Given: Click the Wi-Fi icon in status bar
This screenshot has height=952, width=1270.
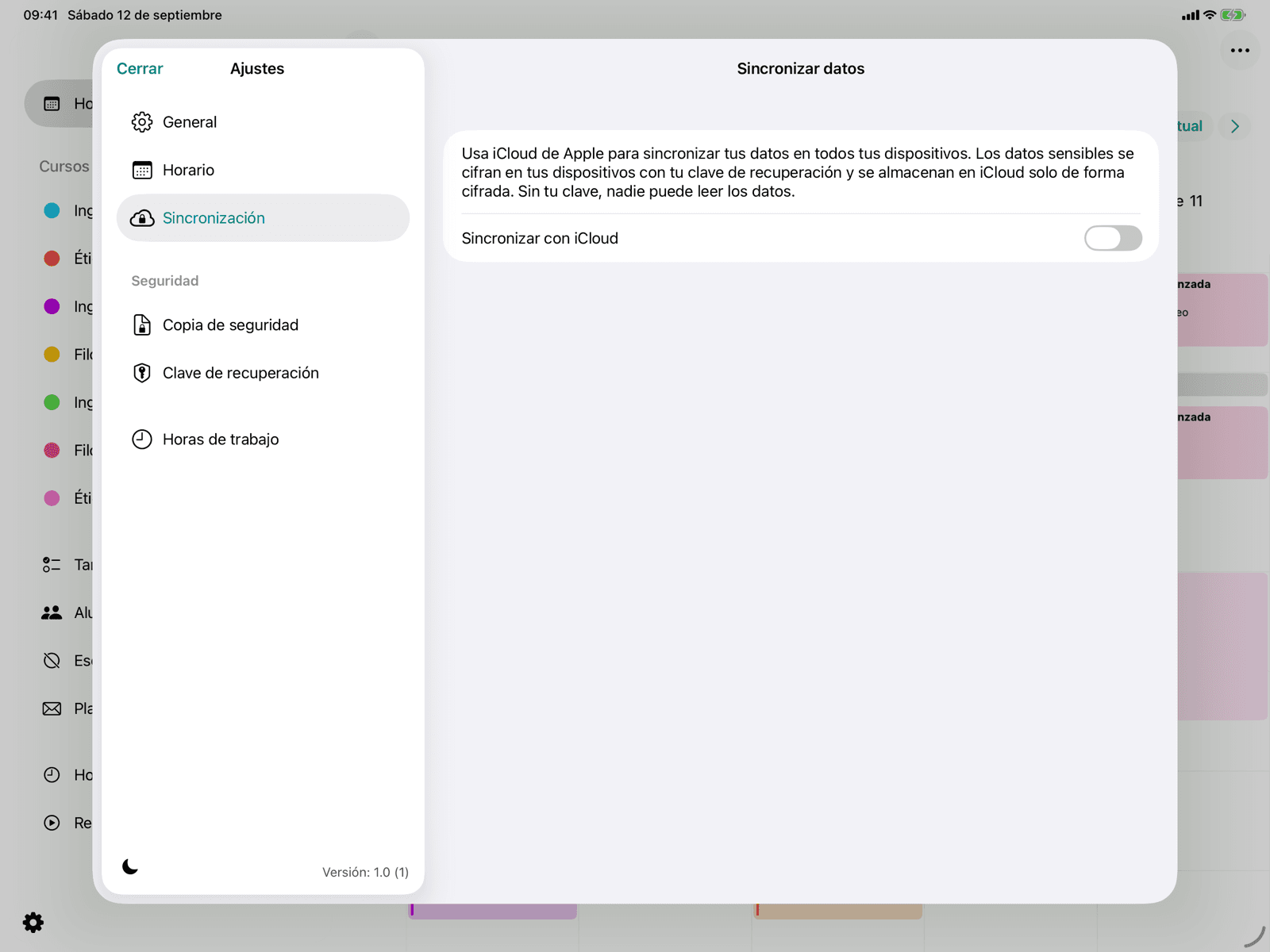Looking at the screenshot, I should pyautogui.click(x=1210, y=15).
